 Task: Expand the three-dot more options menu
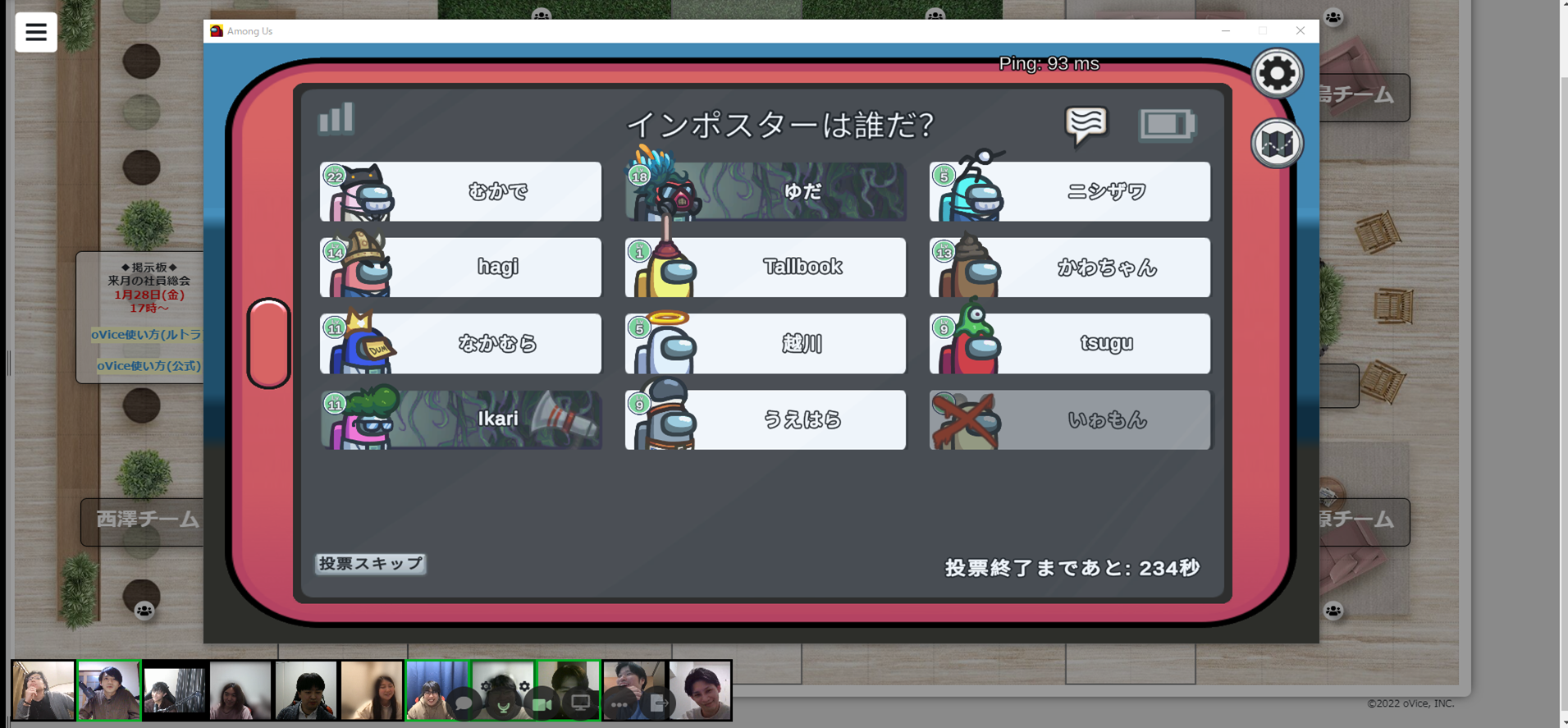coord(619,703)
